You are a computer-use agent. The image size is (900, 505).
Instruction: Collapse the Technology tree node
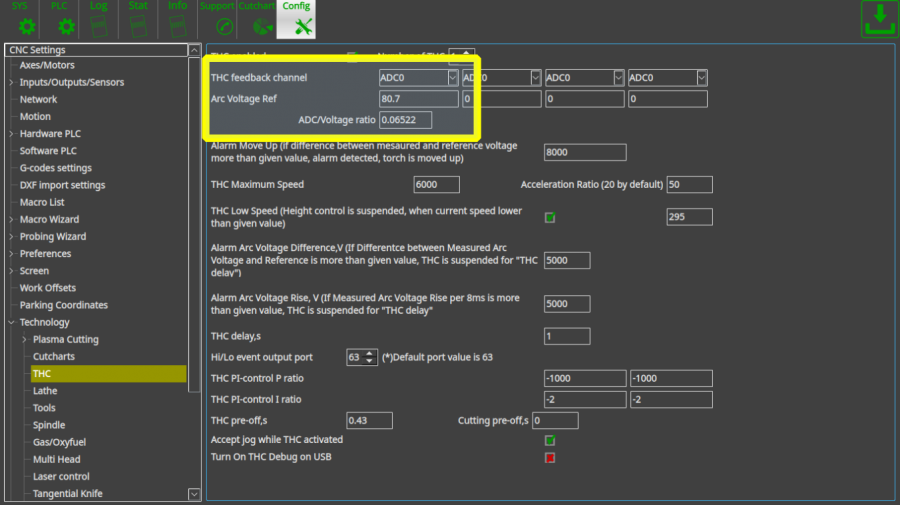coord(11,323)
